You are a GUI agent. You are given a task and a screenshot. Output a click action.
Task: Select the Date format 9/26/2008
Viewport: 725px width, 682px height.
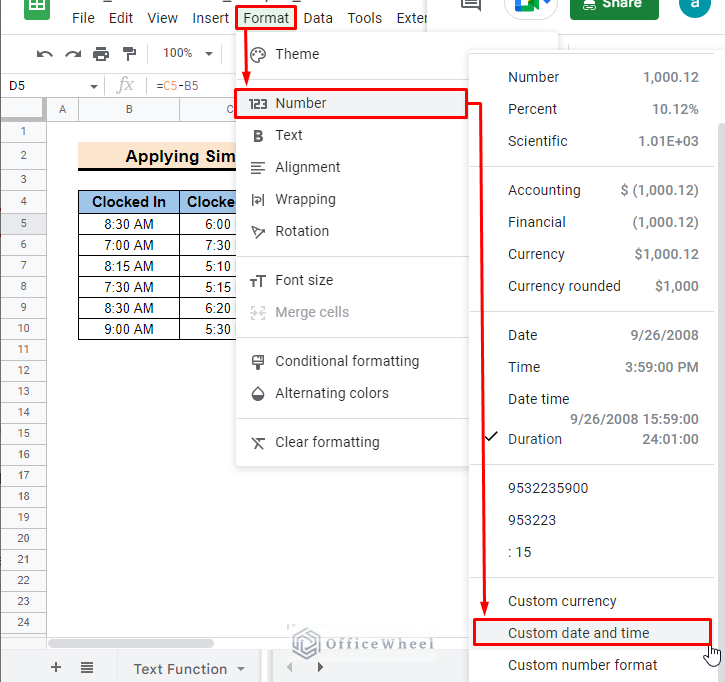point(592,335)
